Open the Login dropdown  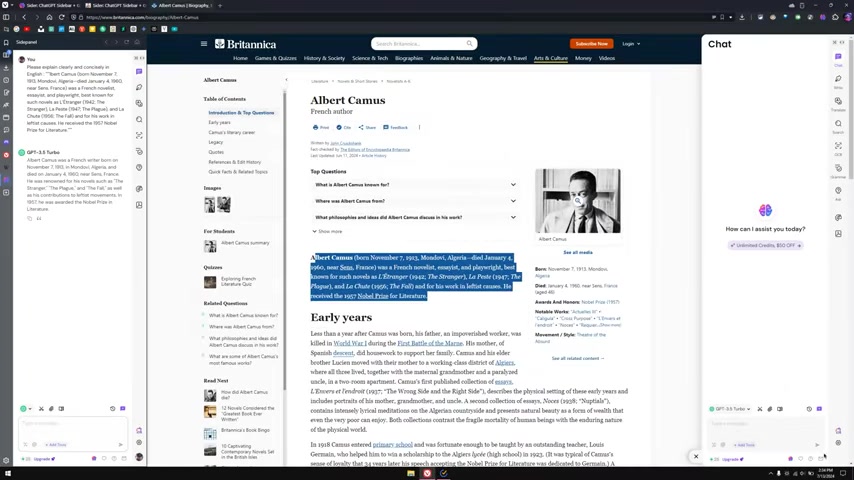630,44
